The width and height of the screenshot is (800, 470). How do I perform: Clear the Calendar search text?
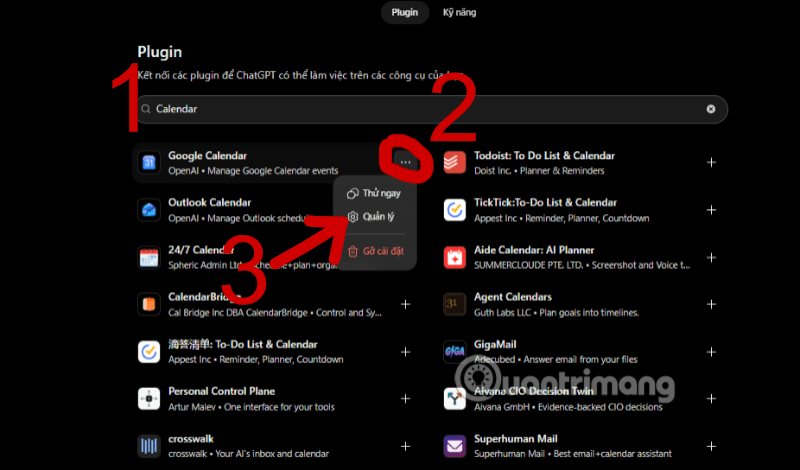[711, 109]
